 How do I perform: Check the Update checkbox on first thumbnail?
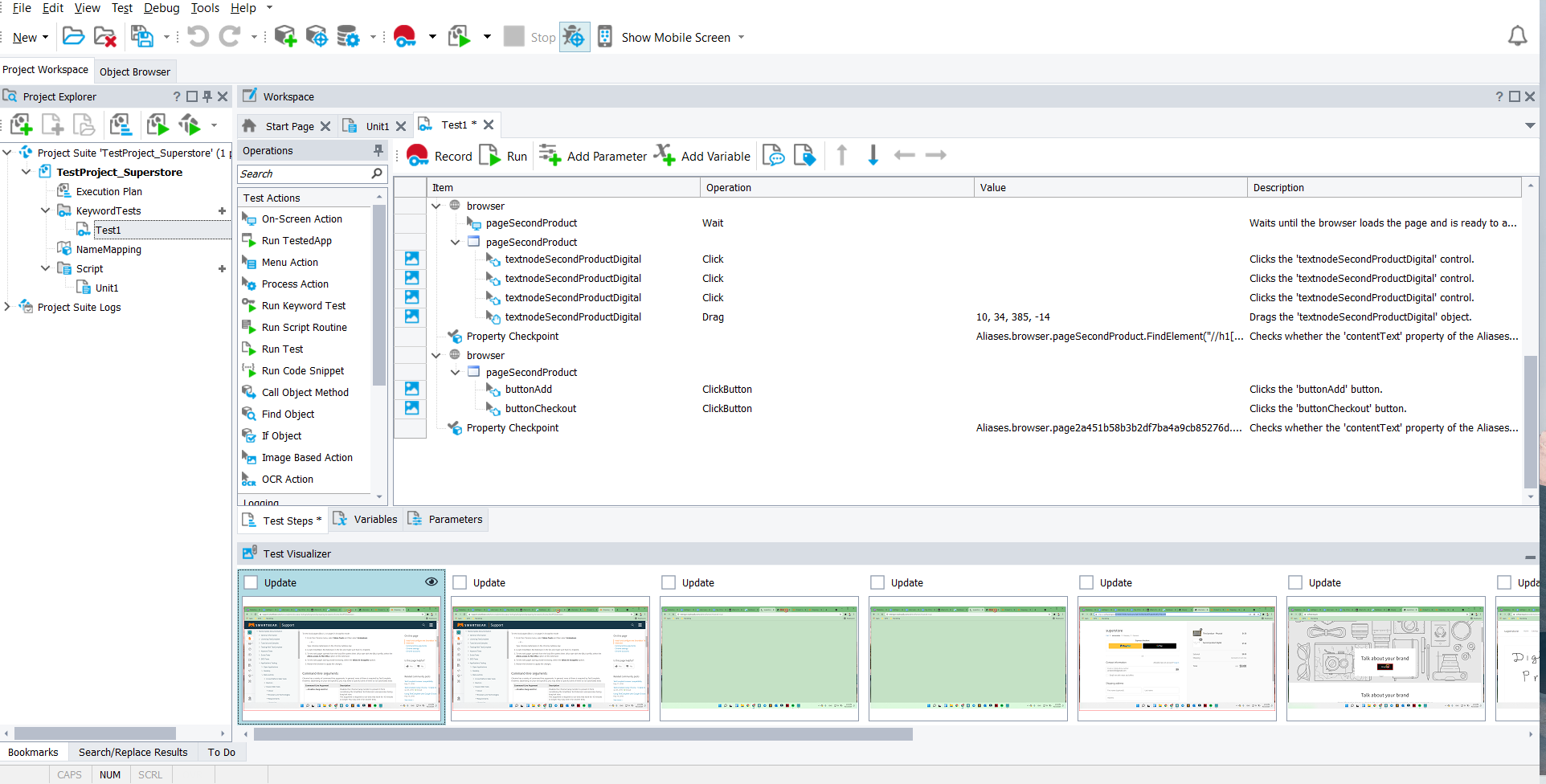pyautogui.click(x=252, y=582)
